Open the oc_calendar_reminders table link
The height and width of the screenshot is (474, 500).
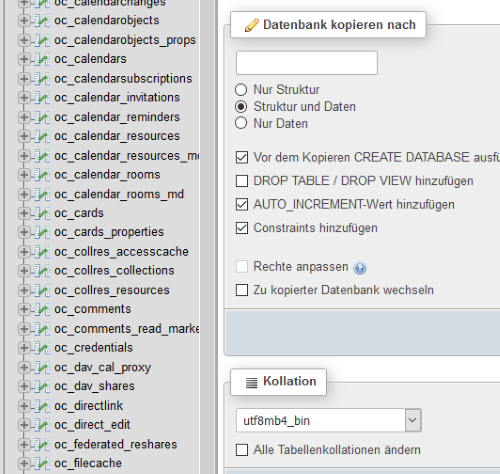[117, 117]
